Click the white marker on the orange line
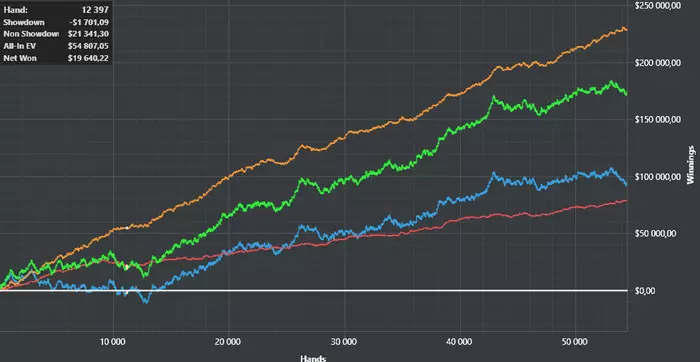This screenshot has width=700, height=362. [127, 228]
